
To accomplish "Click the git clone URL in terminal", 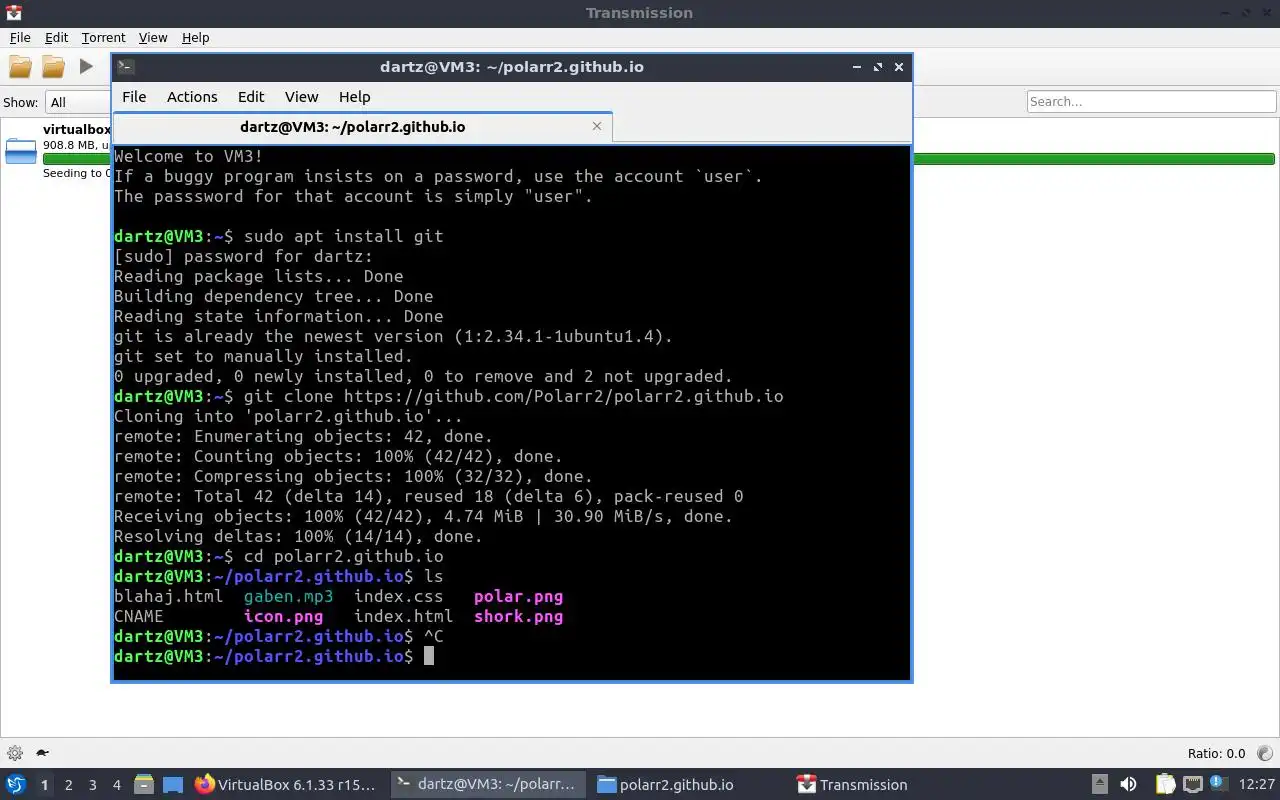I will (563, 396).
